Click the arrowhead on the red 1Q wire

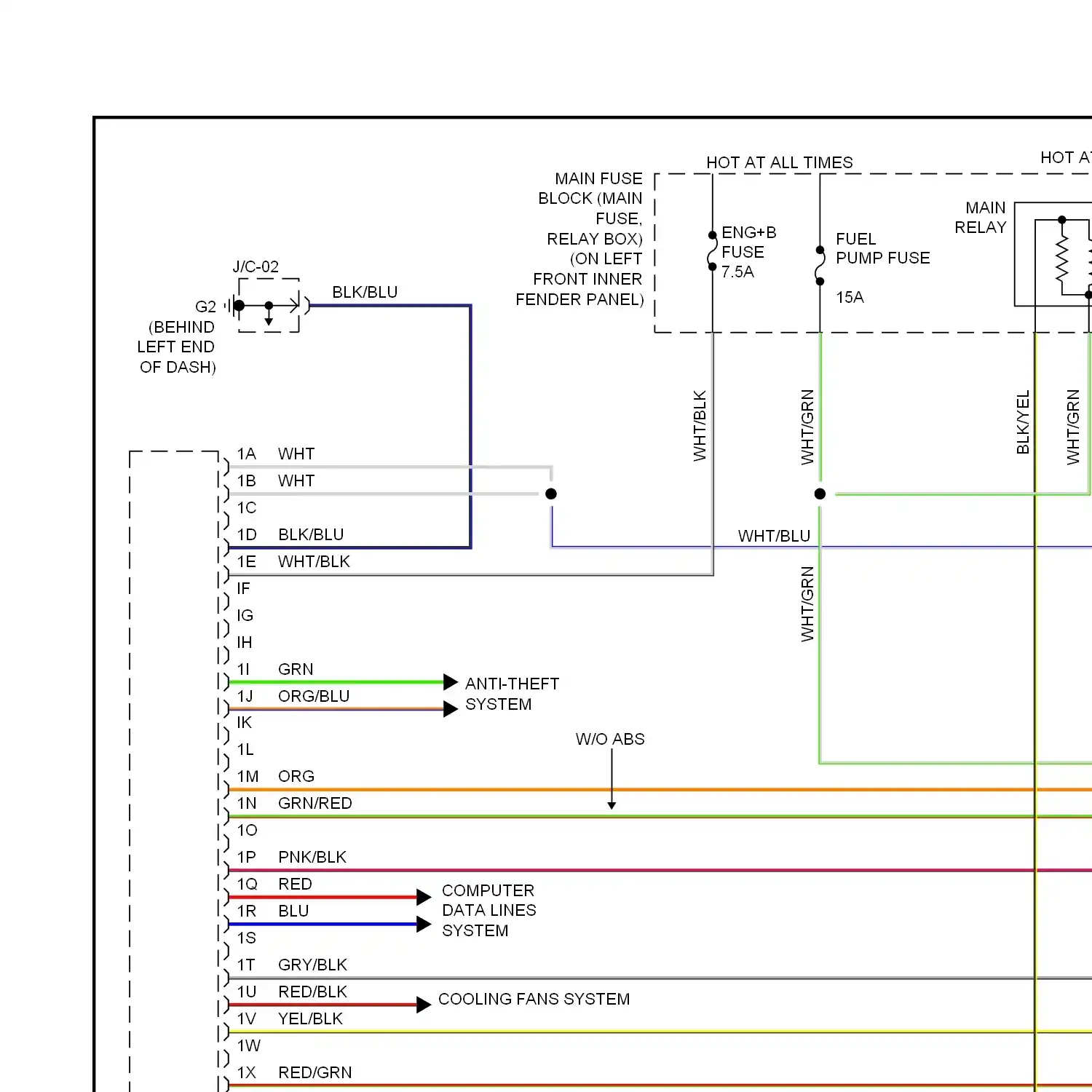coord(424,897)
